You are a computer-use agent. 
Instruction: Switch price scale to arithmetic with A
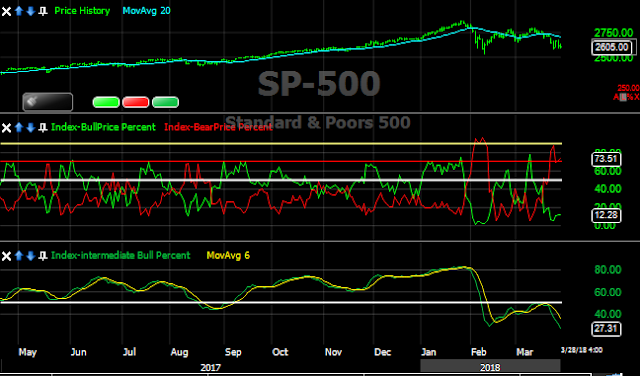pyautogui.click(x=616, y=97)
